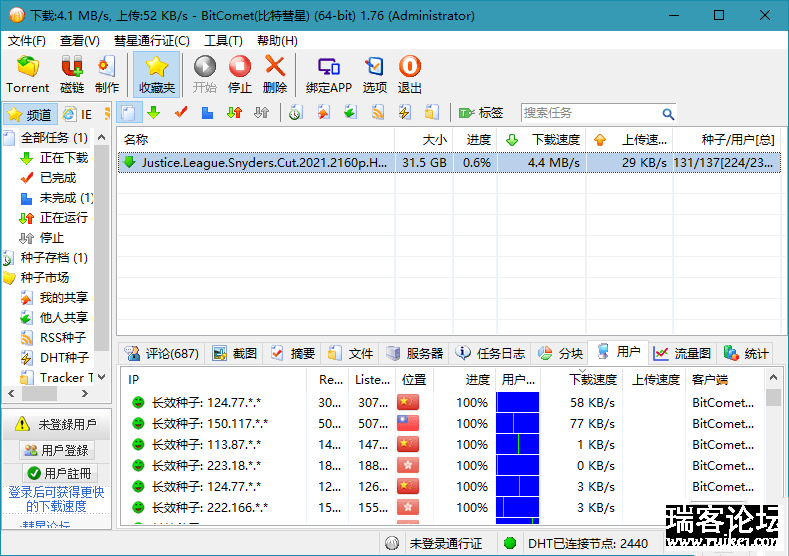
Task: Select peer row 长效种子: 223.18.*.*
Action: pos(443,465)
